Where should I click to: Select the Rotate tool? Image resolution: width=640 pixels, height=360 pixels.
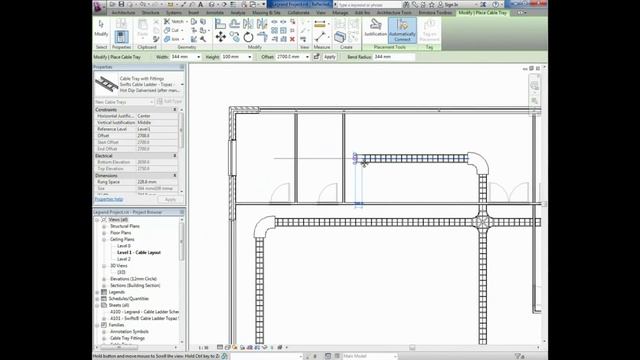tap(248, 37)
